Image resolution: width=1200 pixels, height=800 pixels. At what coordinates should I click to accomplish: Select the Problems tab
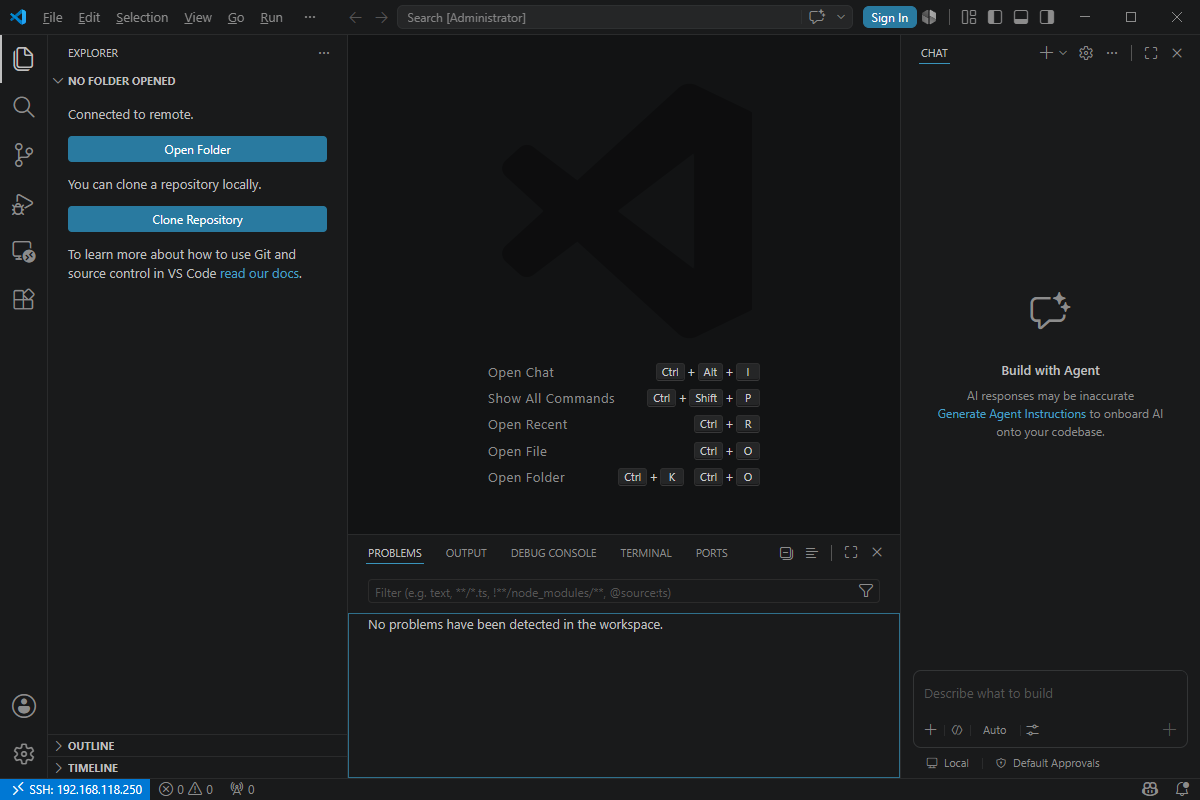tap(395, 553)
